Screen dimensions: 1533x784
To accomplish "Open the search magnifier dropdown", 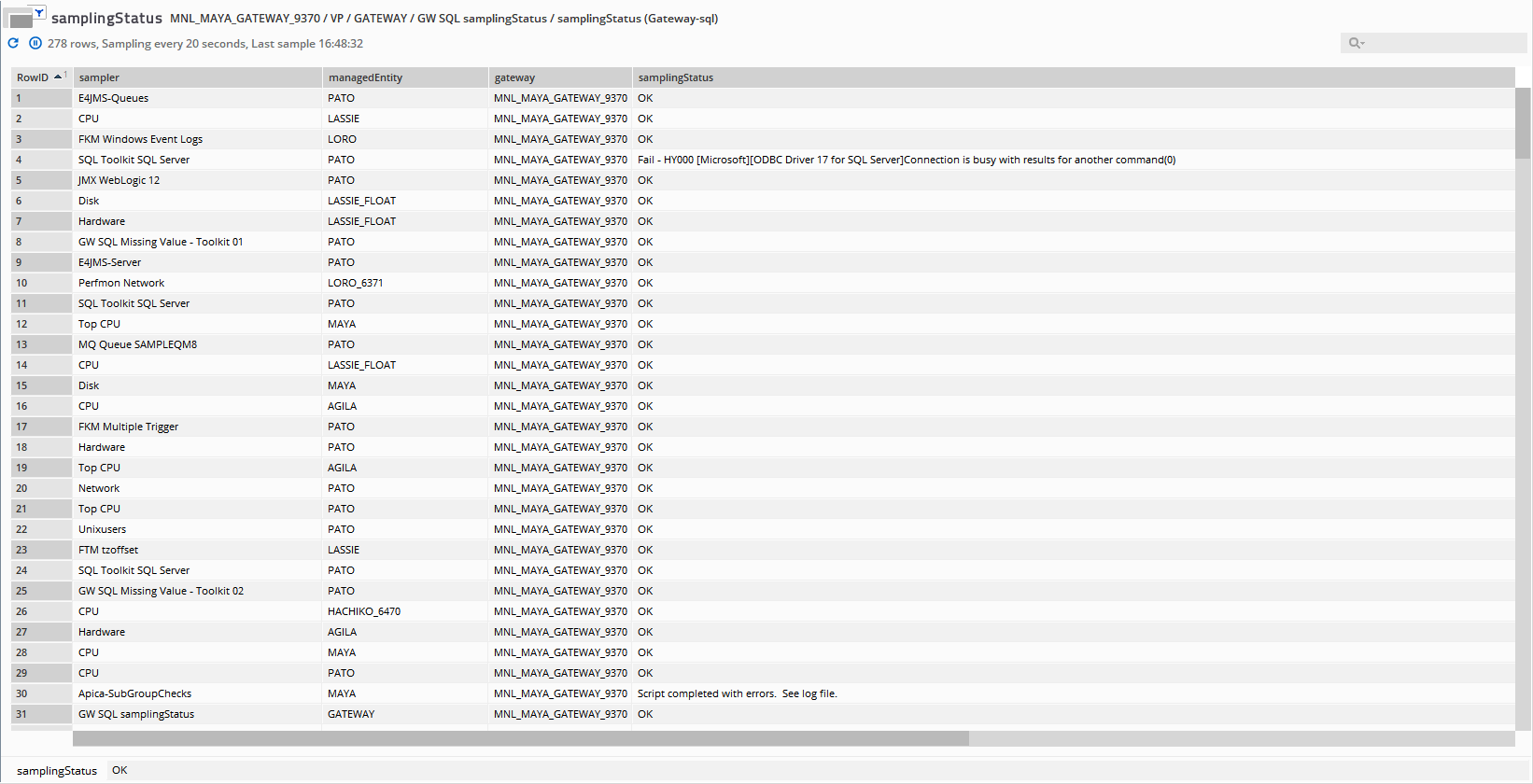I will coord(1356,43).
